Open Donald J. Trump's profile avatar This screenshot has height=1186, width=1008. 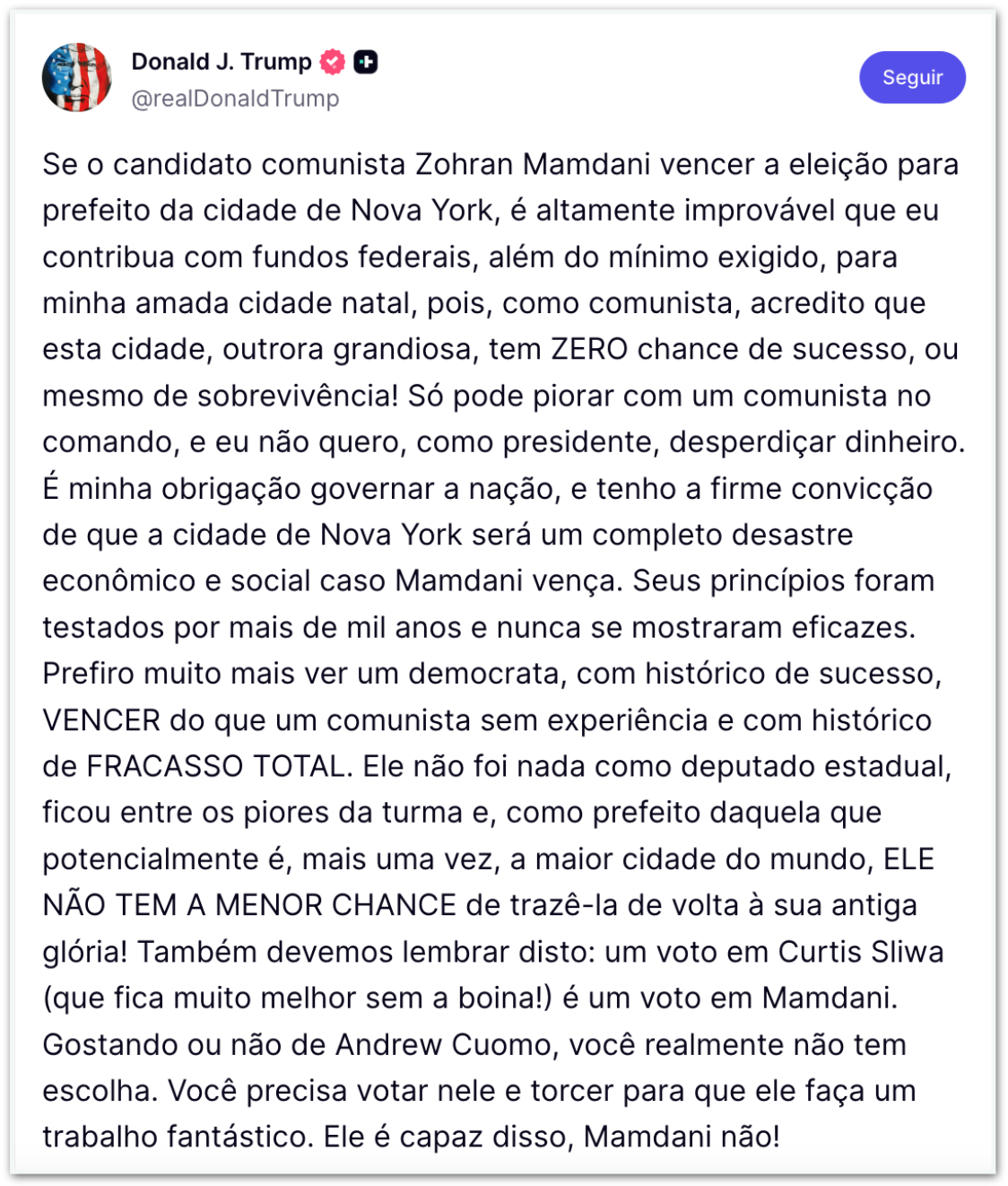coord(77,77)
